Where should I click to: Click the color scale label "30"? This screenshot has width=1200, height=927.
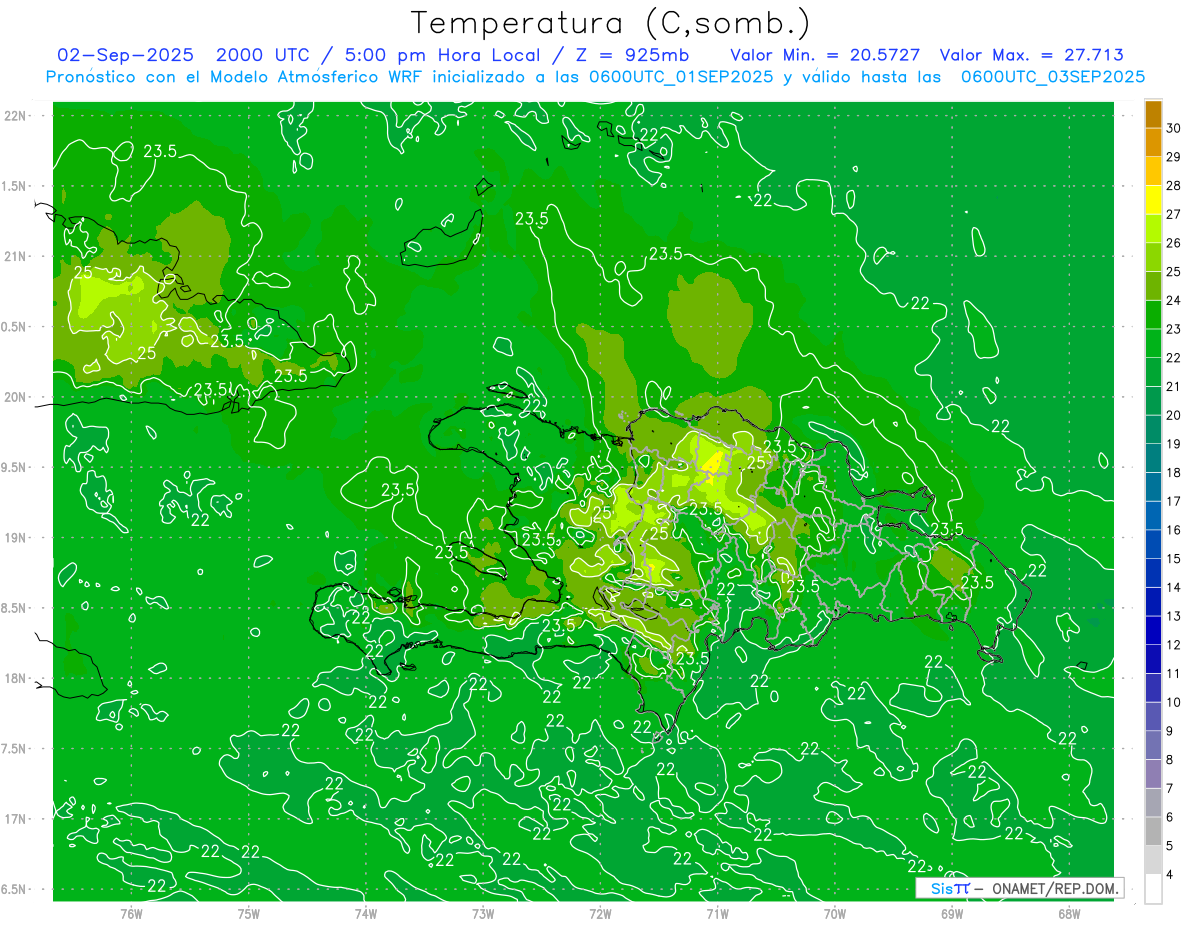pos(1174,128)
